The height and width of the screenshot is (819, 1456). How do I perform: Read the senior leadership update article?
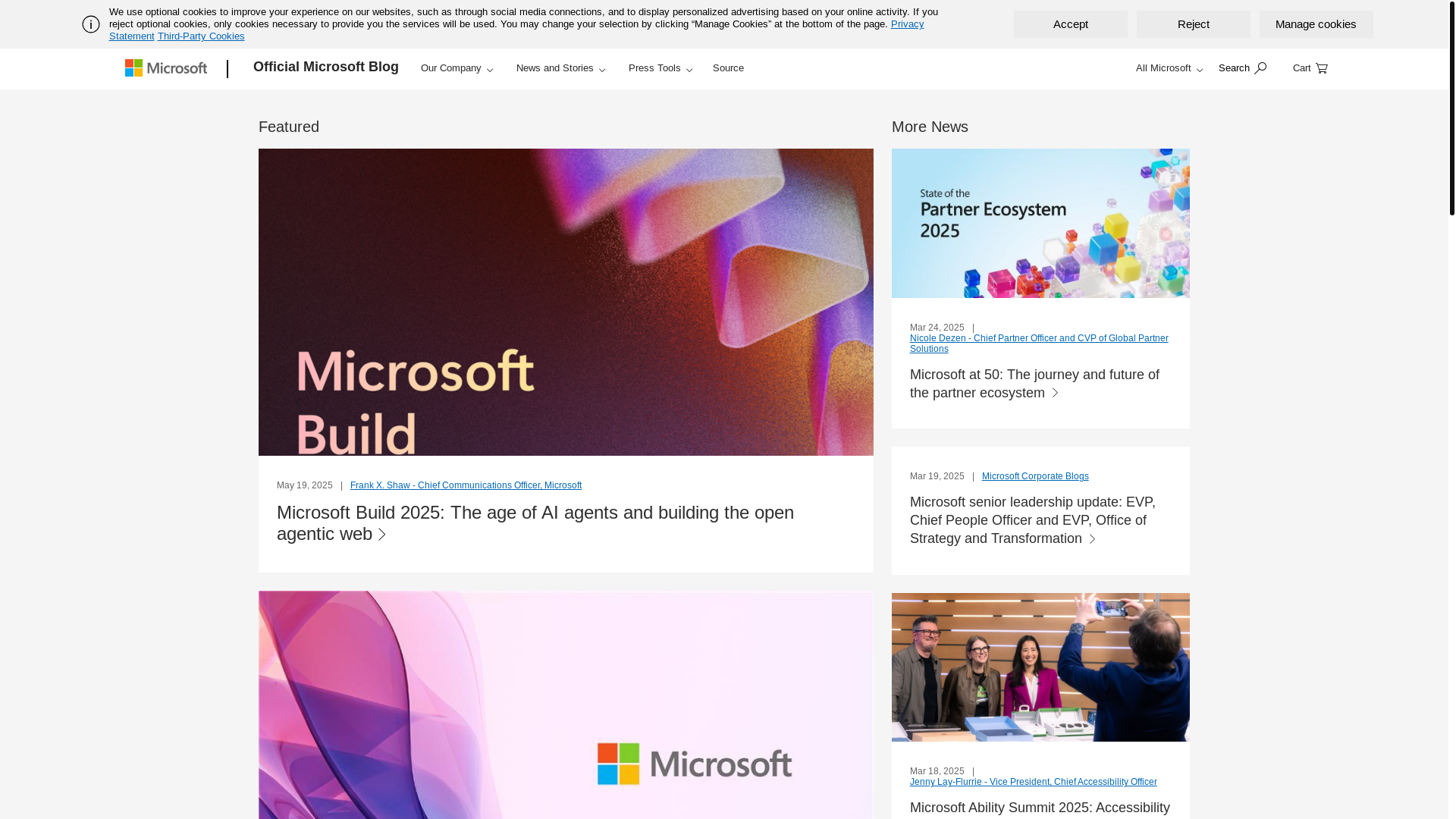(x=1033, y=520)
